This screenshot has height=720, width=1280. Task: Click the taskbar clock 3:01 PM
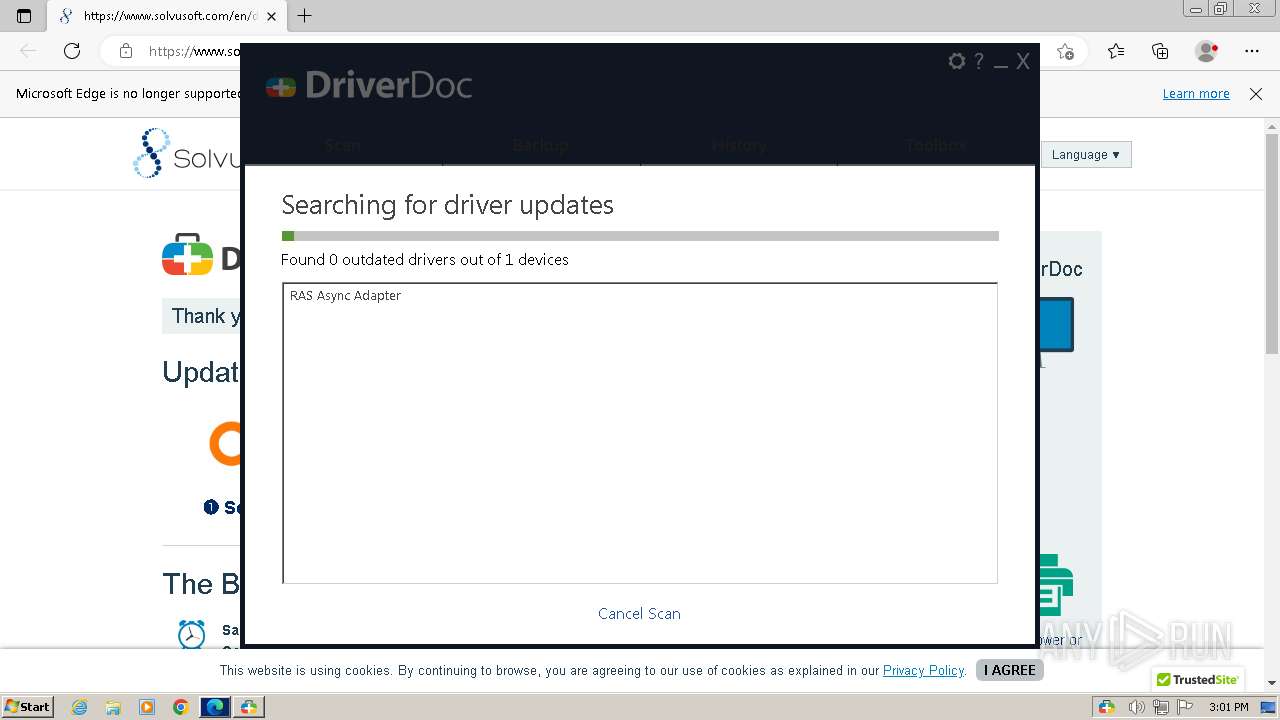1229,707
